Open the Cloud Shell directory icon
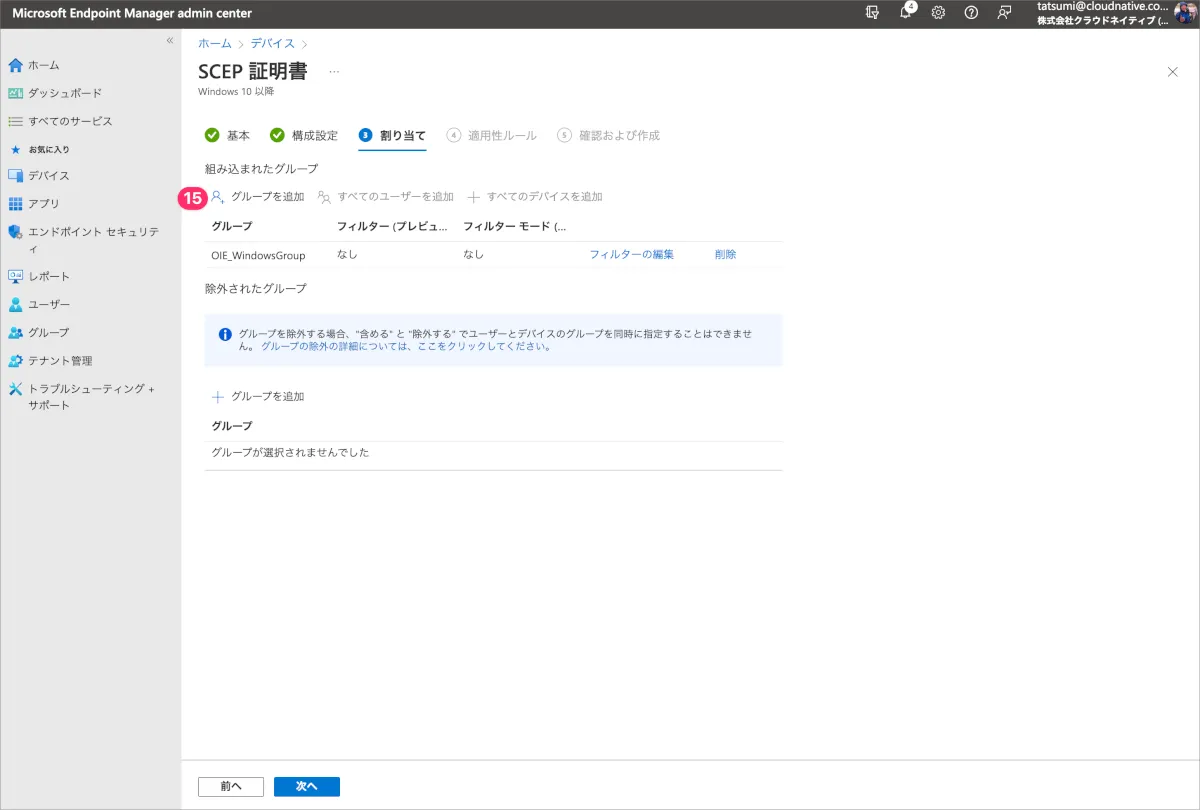 click(x=873, y=13)
